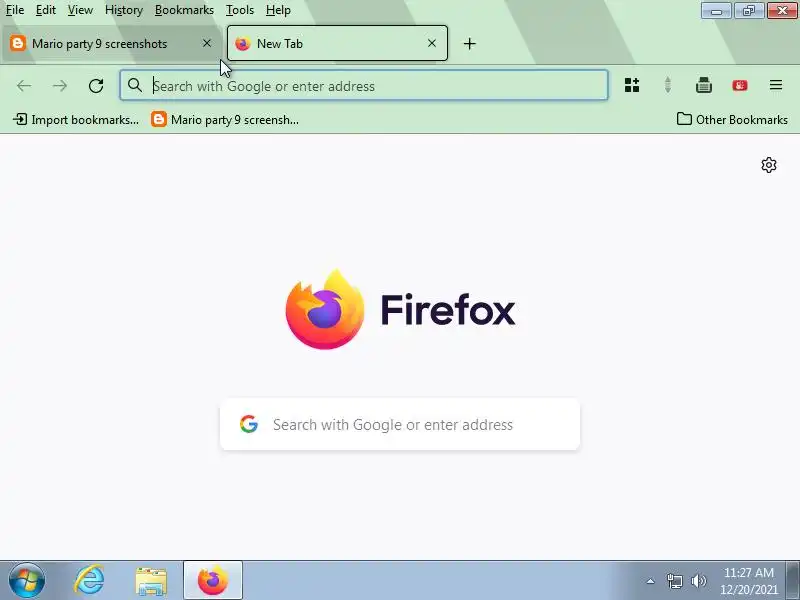Image resolution: width=800 pixels, height=600 pixels.
Task: Select the New Tab tab
Action: [x=337, y=43]
